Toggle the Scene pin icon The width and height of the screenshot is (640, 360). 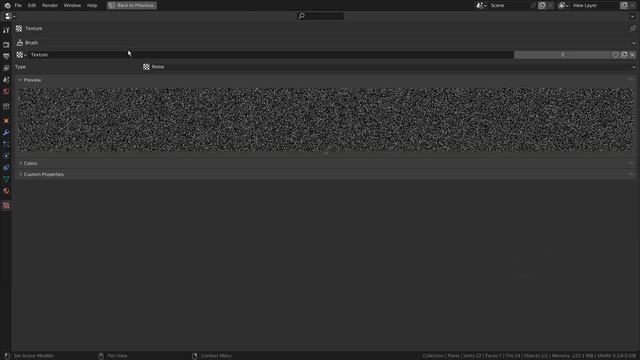533,5
